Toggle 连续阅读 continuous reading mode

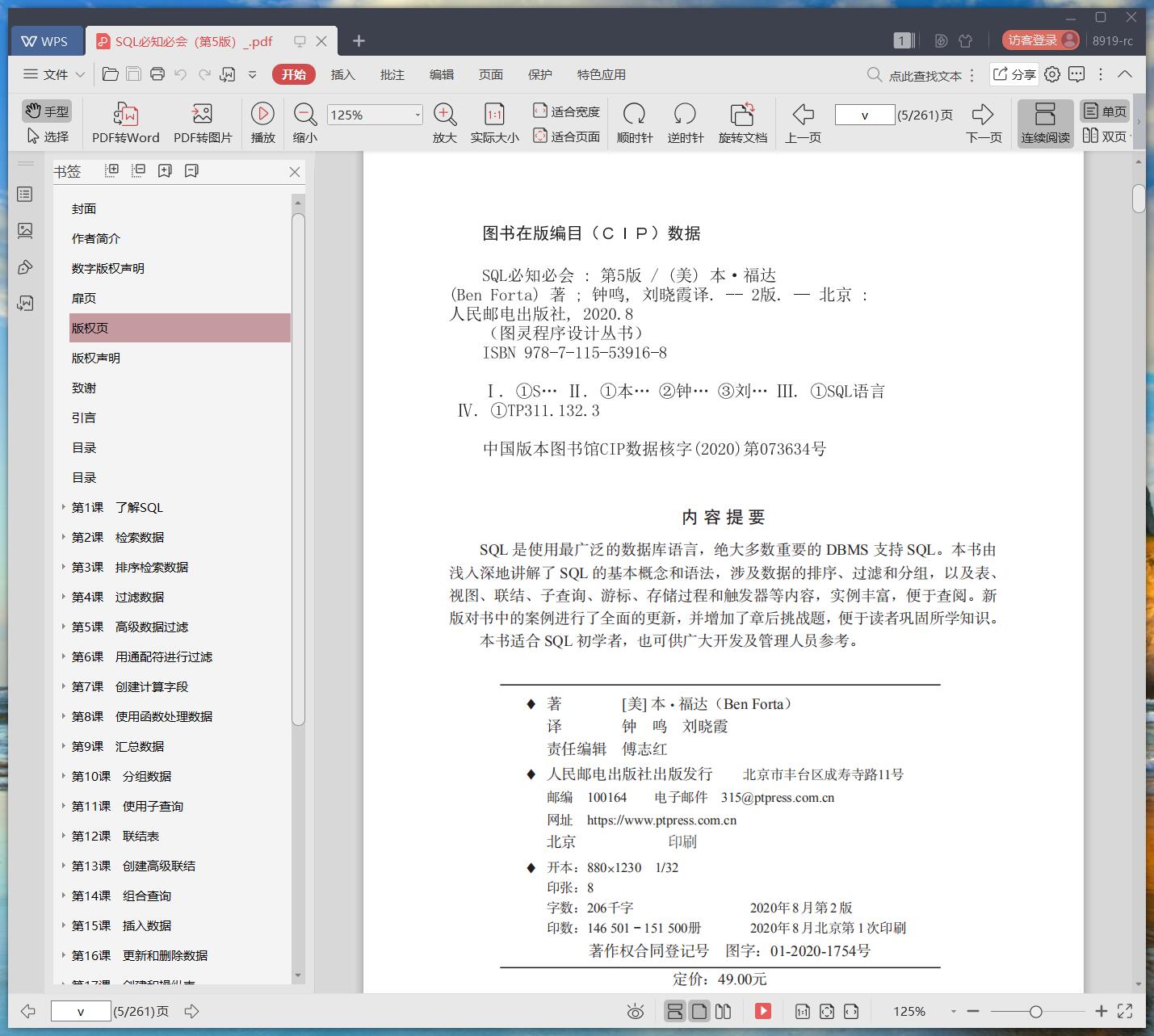pyautogui.click(x=1045, y=124)
